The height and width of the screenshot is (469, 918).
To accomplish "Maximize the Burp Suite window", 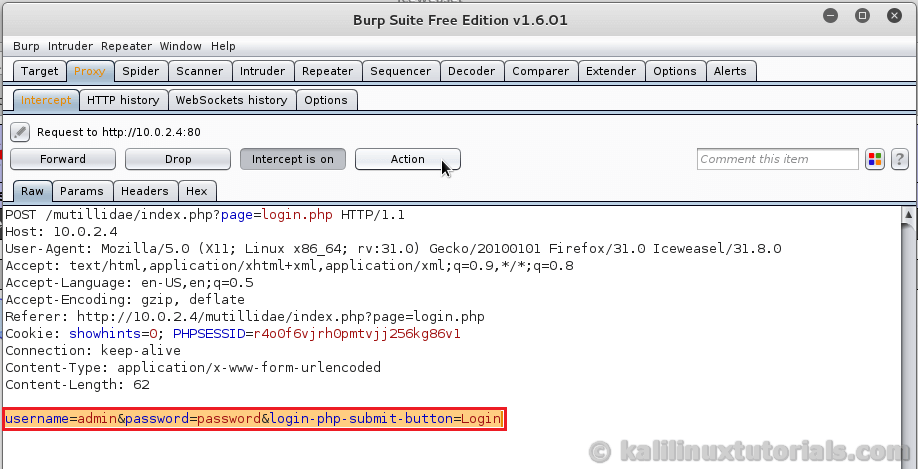I will (860, 16).
